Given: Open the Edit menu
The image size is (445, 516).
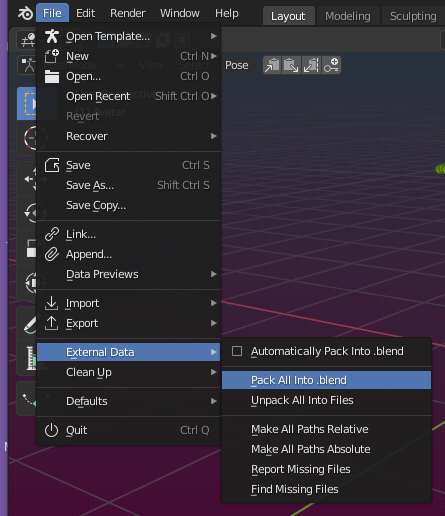Looking at the screenshot, I should click(x=85, y=13).
